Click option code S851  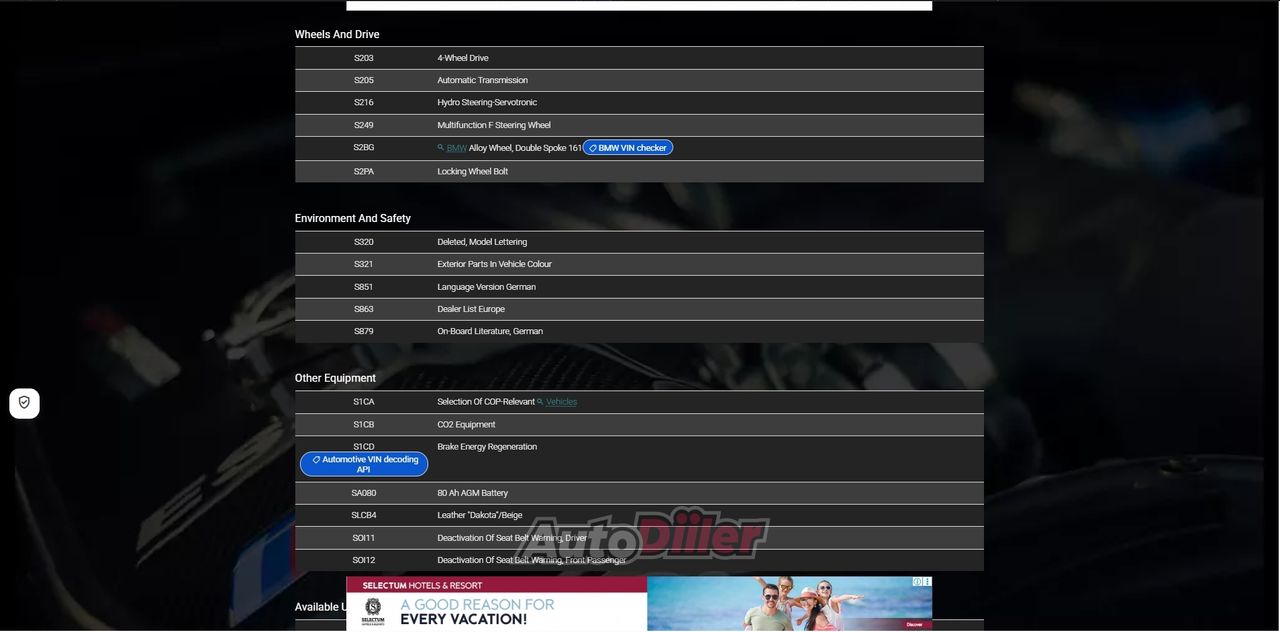click(x=364, y=287)
